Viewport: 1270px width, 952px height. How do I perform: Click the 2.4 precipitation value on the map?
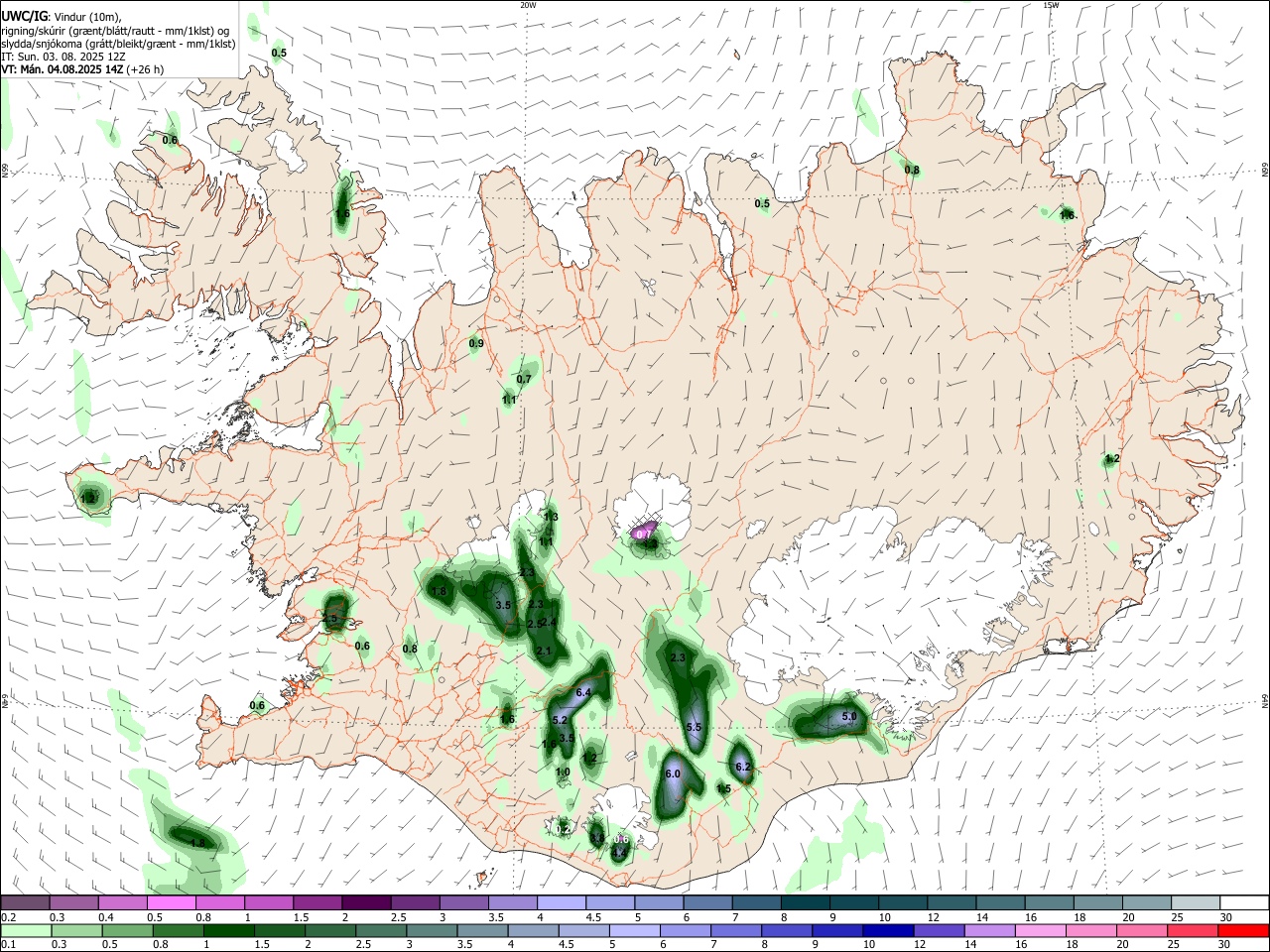pos(548,622)
